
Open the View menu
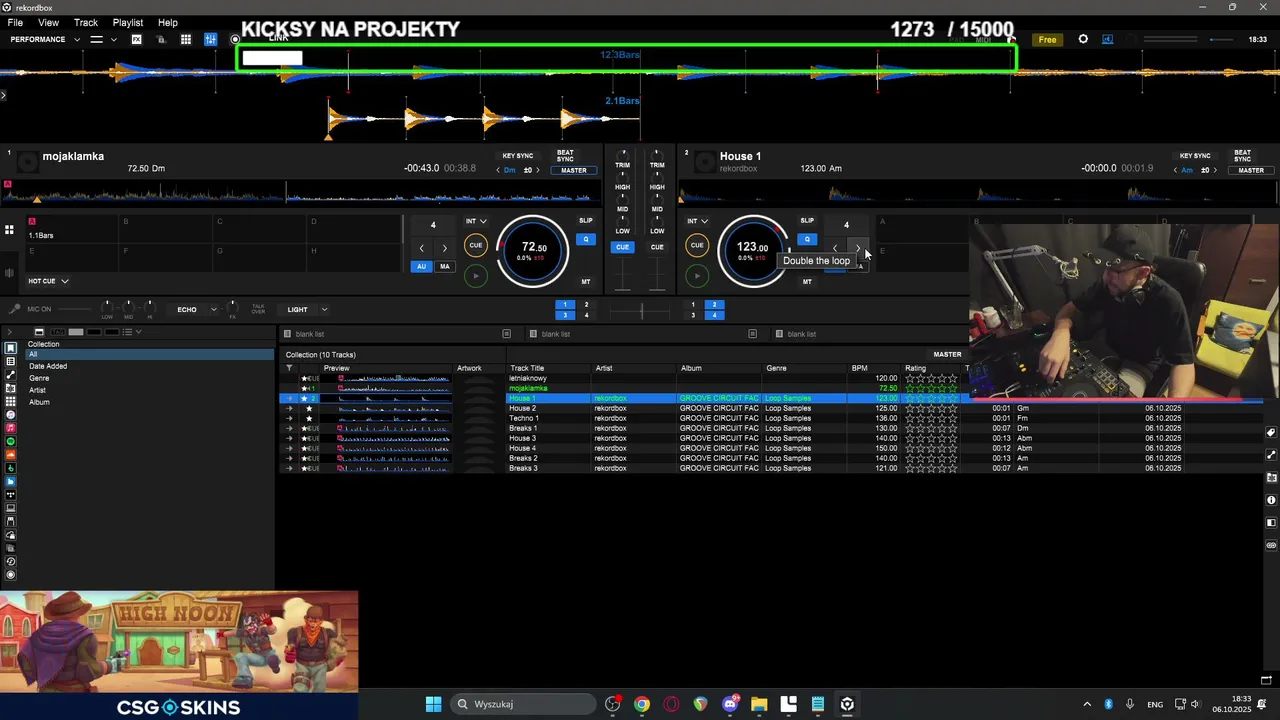click(x=48, y=22)
